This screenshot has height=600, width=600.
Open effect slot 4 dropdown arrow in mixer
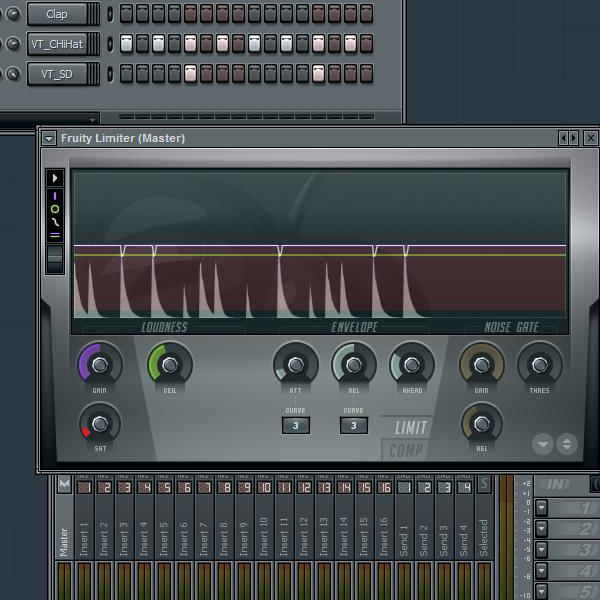coord(541,571)
